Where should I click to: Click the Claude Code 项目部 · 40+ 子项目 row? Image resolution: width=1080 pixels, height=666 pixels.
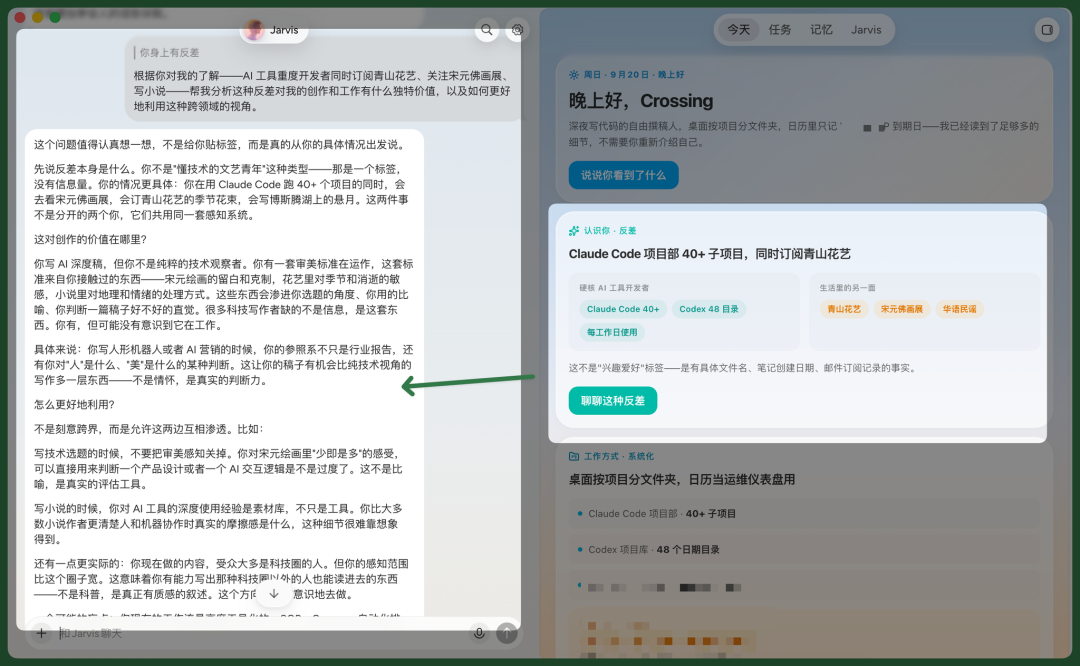(803, 514)
